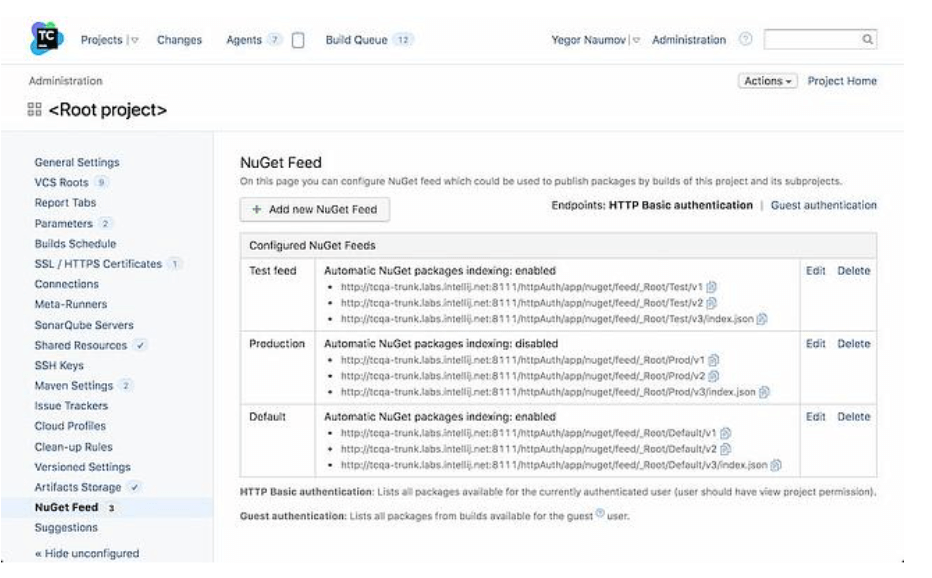Click the agents status square icon
Viewport: 932px width, 578px height.
coord(298,40)
